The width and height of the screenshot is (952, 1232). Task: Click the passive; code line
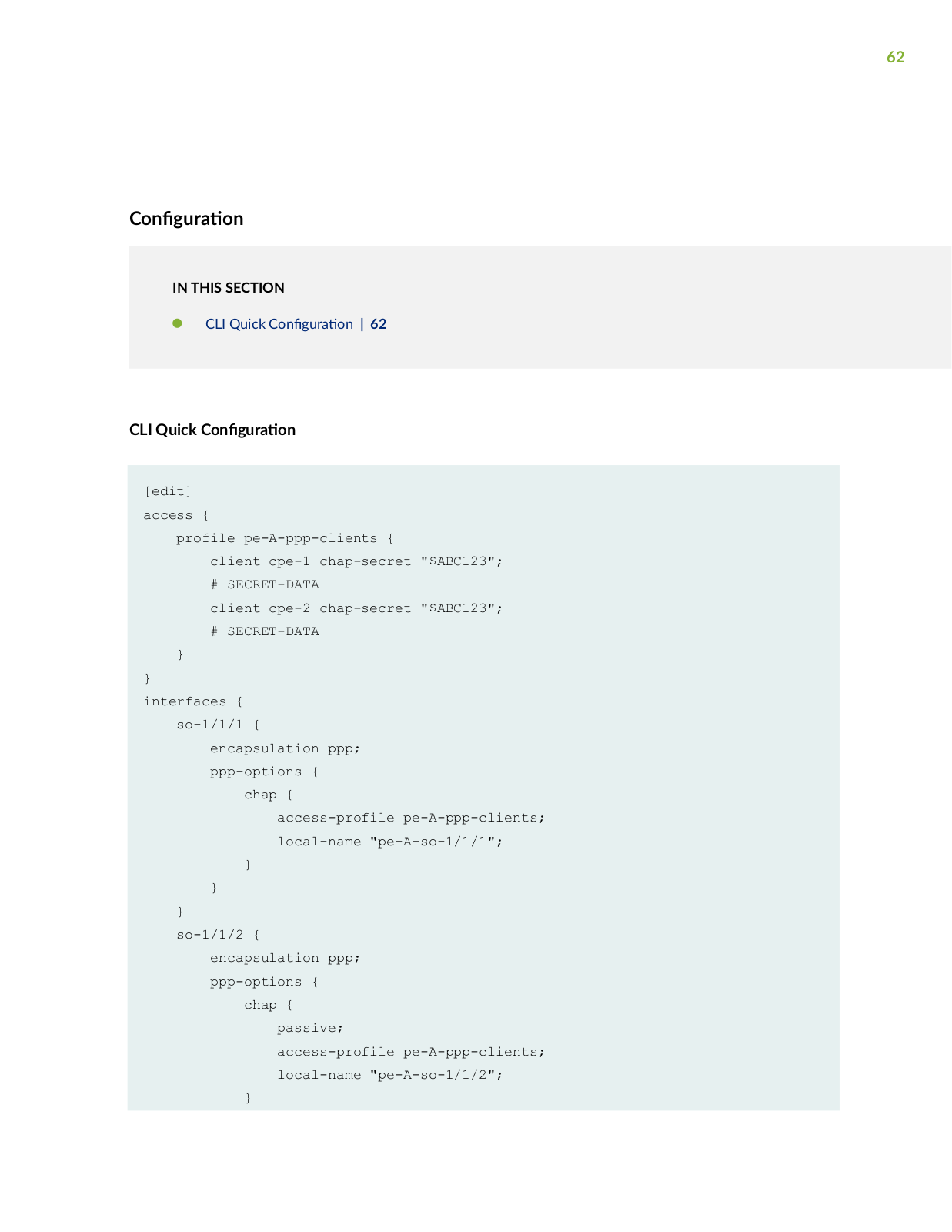pos(310,1028)
